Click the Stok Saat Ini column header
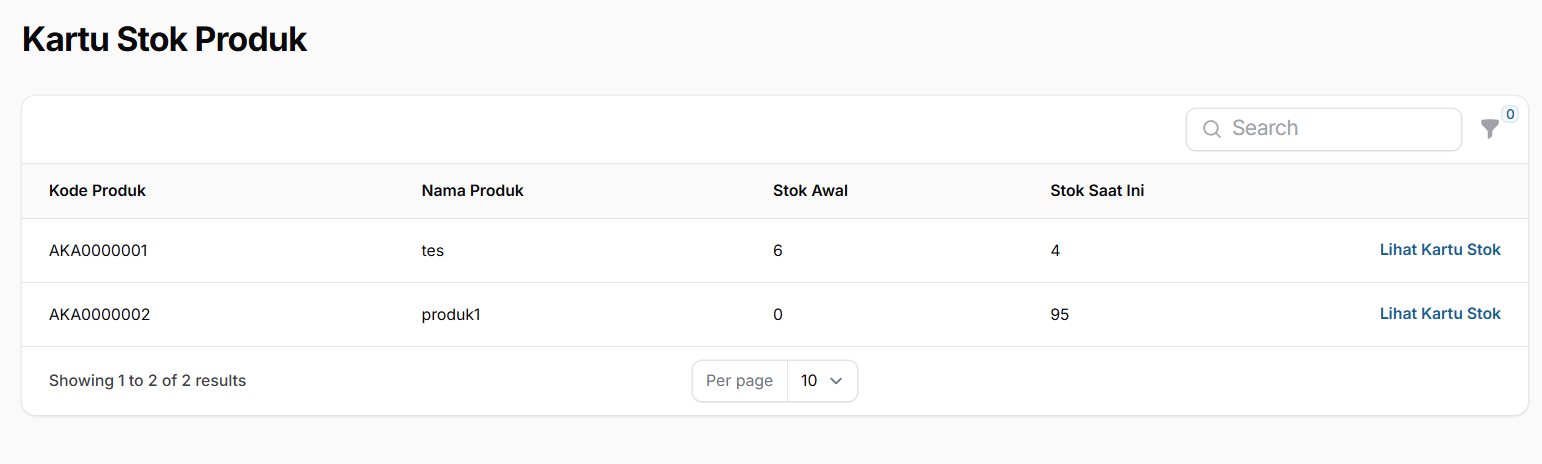 [x=1097, y=191]
